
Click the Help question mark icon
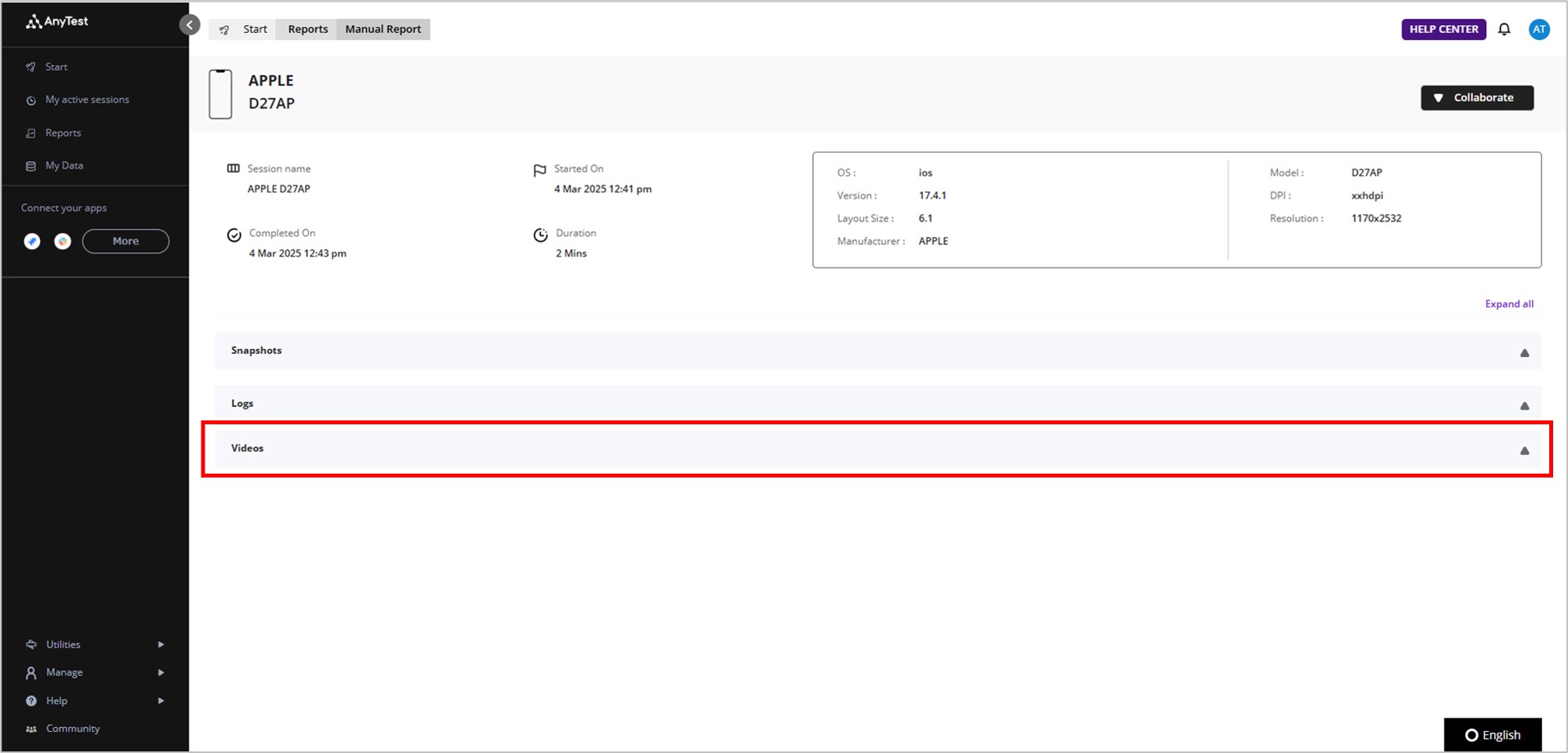[31, 701]
